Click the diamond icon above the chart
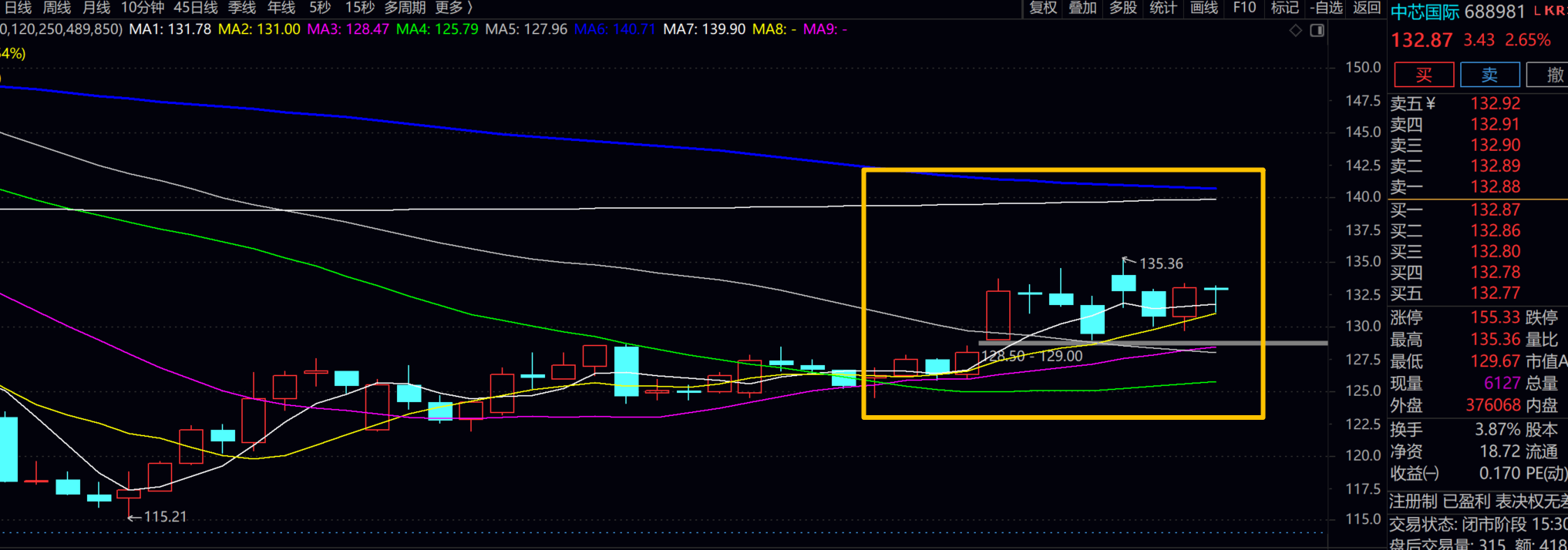Image resolution: width=1568 pixels, height=550 pixels. point(1296,30)
